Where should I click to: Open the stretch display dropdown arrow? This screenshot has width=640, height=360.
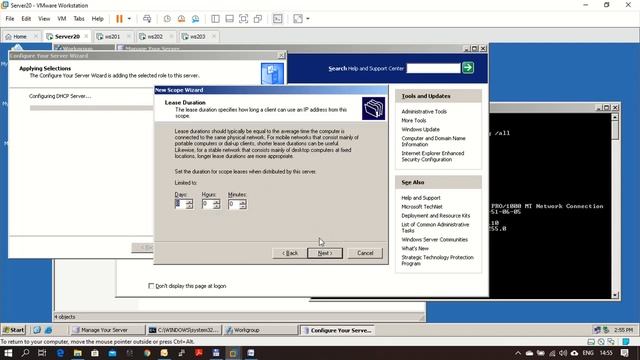coord(308,19)
